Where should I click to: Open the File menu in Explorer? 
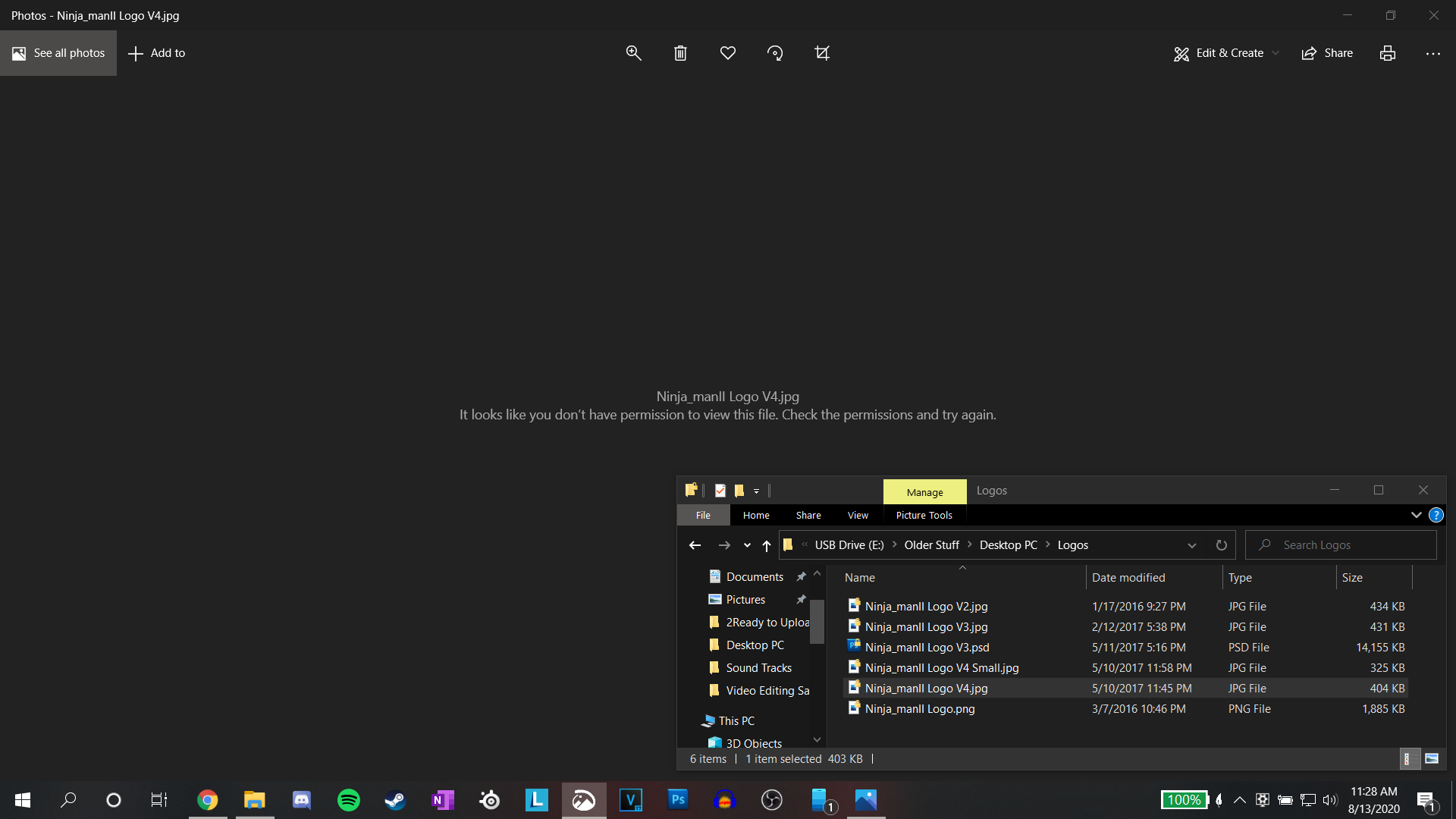pos(703,515)
